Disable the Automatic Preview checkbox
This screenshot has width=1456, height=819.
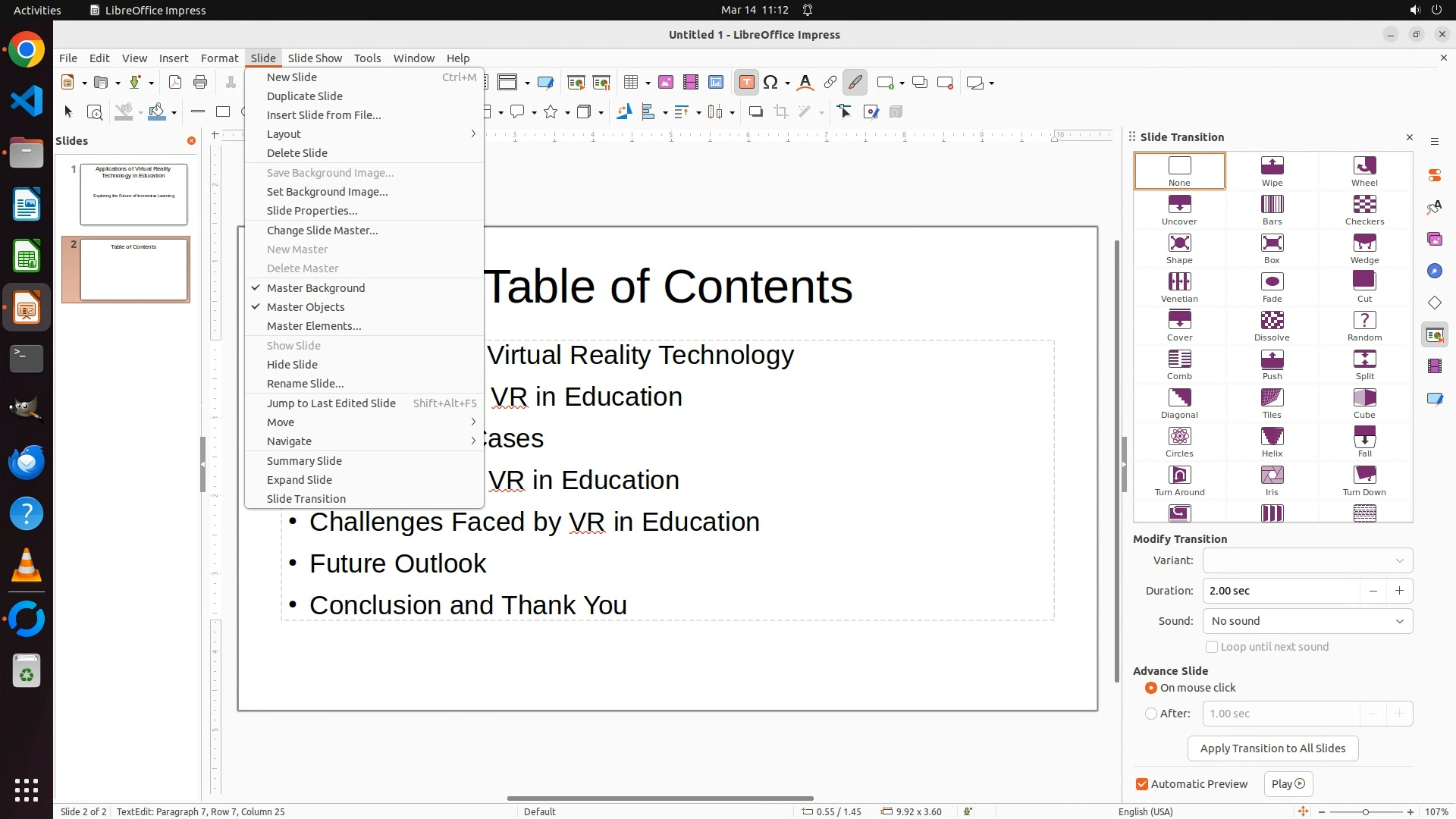(1141, 784)
